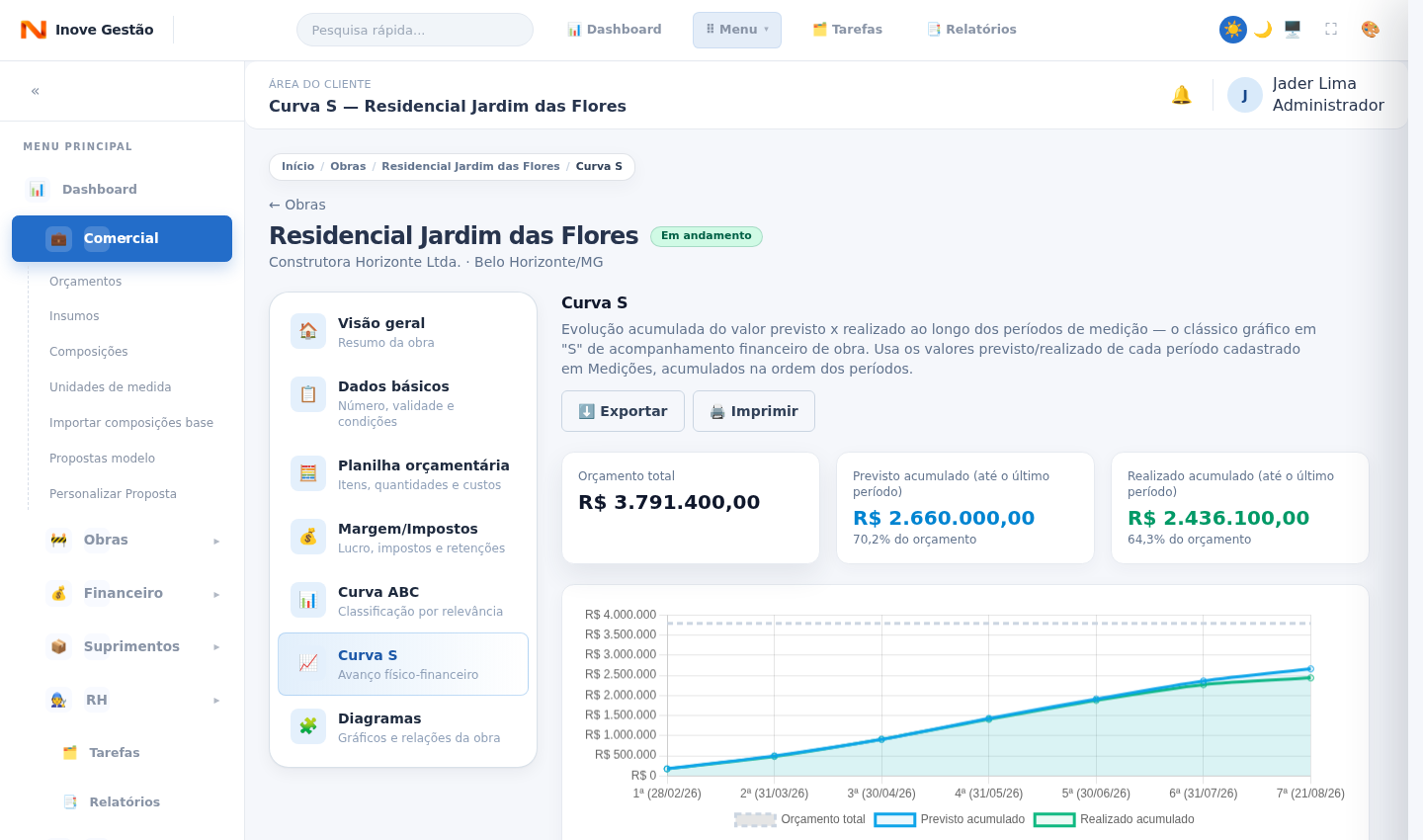The image size is (1423, 840).
Task: Click the Financeiro money bag icon
Action: coord(58,593)
